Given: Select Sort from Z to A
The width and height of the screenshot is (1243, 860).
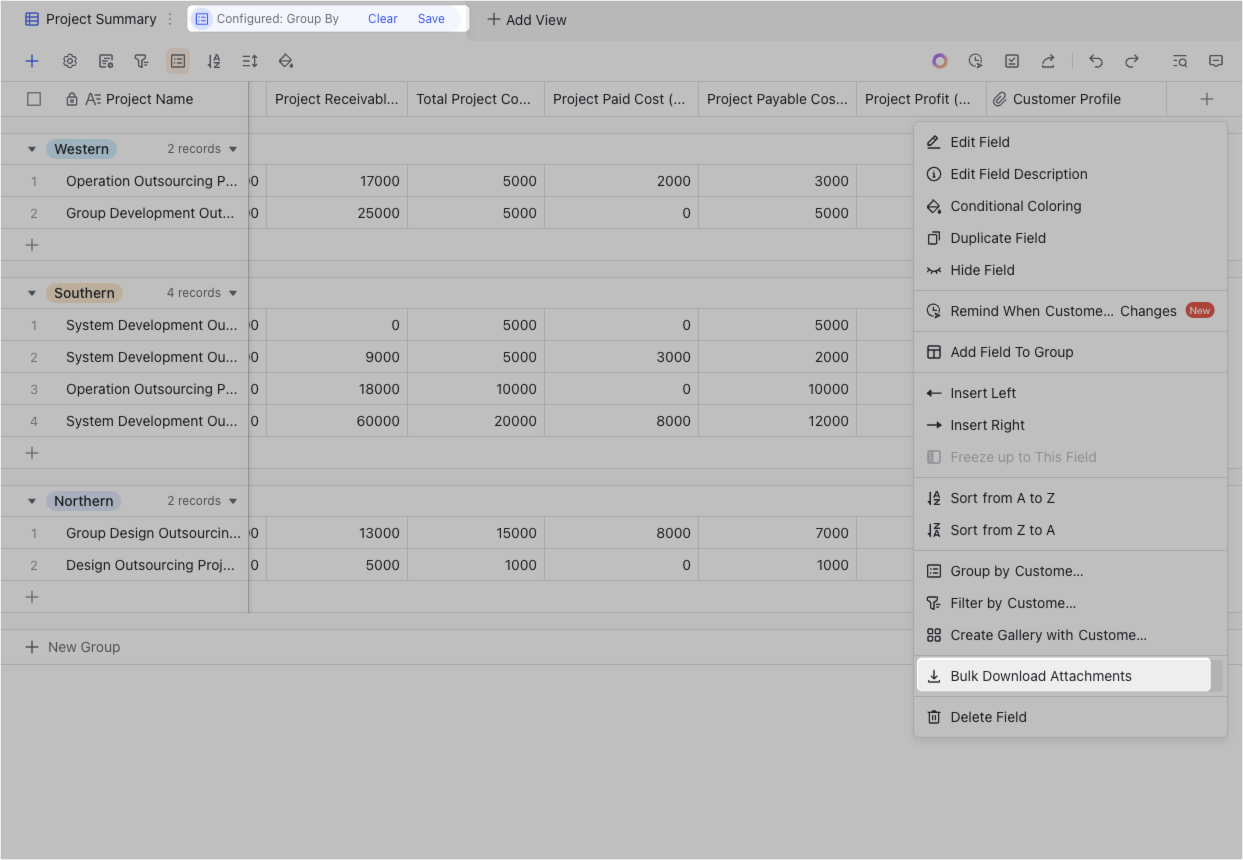Looking at the screenshot, I should [1070, 530].
